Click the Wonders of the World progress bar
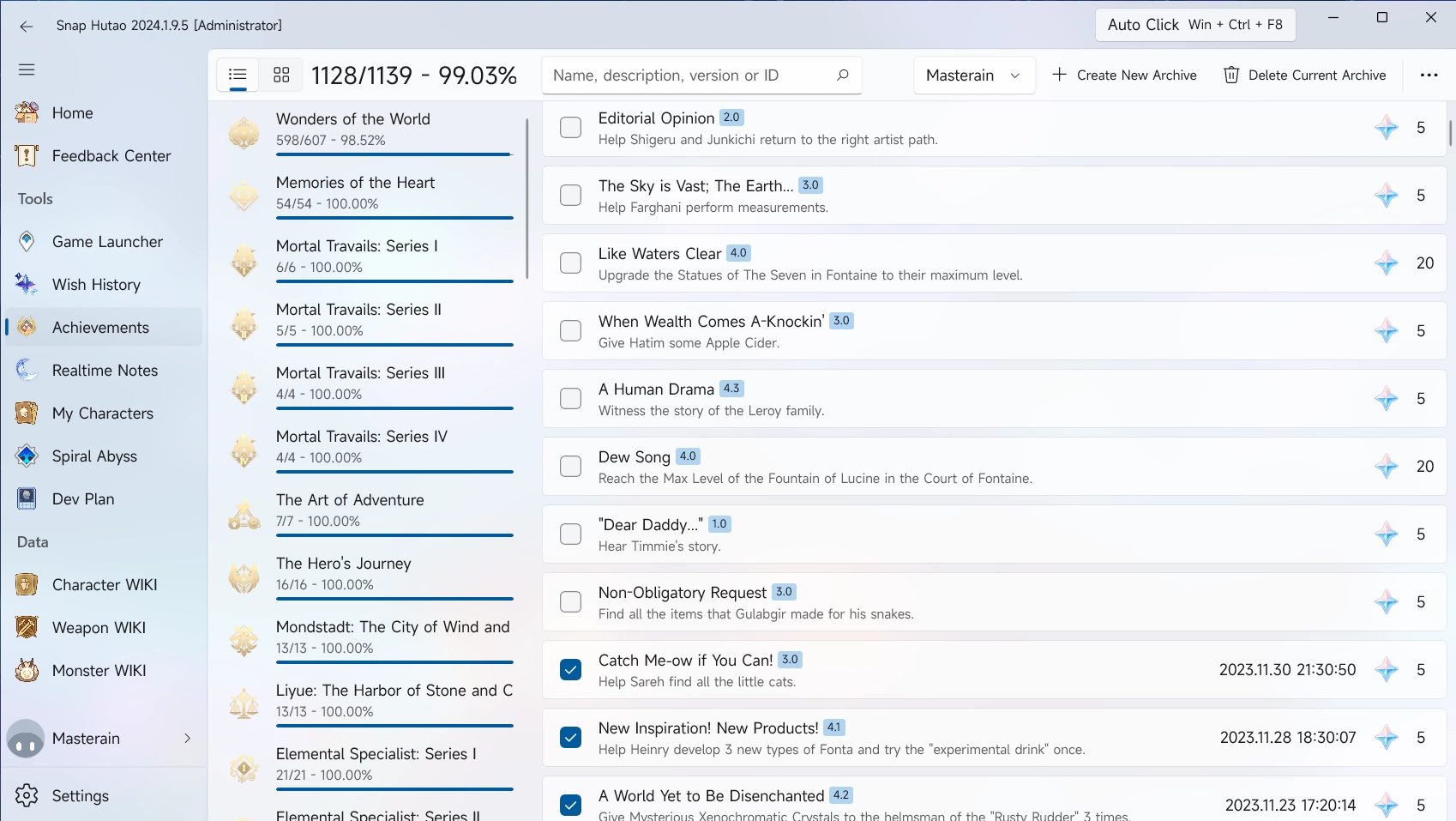The height and width of the screenshot is (821, 1456). pos(394,154)
